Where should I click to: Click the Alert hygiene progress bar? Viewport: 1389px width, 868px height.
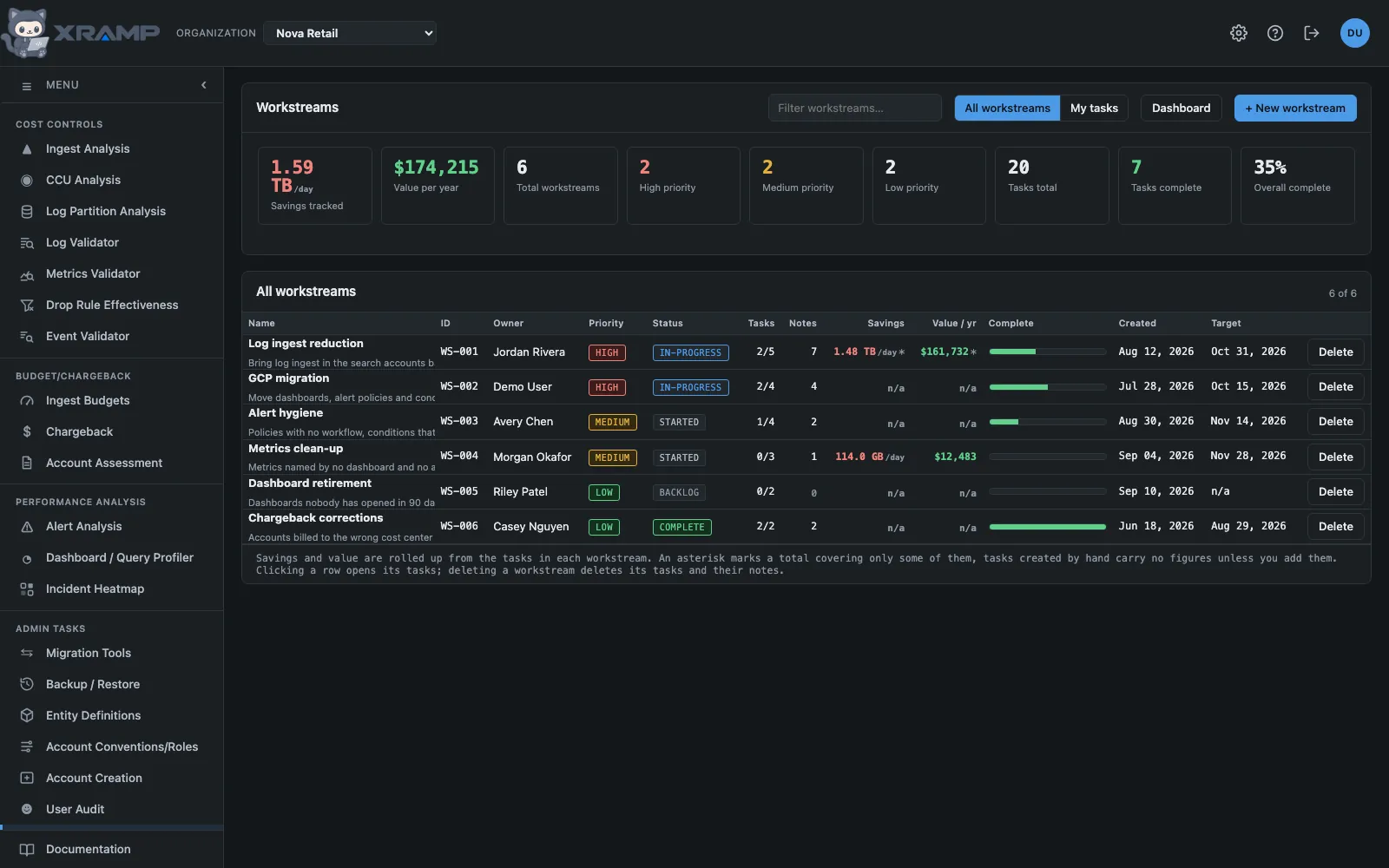(x=1048, y=422)
